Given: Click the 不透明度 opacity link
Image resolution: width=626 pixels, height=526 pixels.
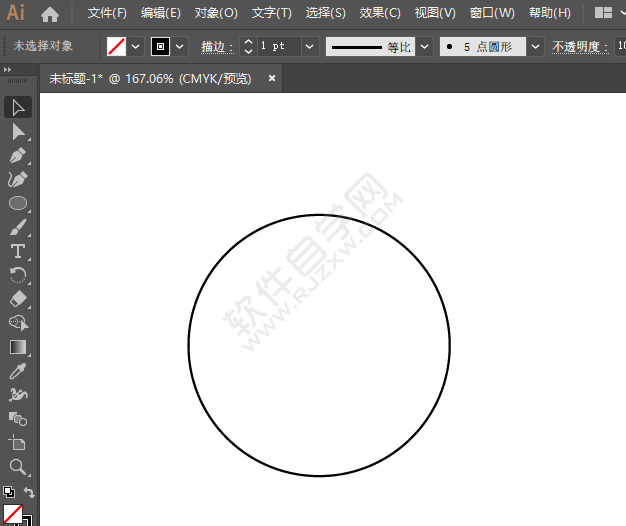Looking at the screenshot, I should pyautogui.click(x=577, y=47).
